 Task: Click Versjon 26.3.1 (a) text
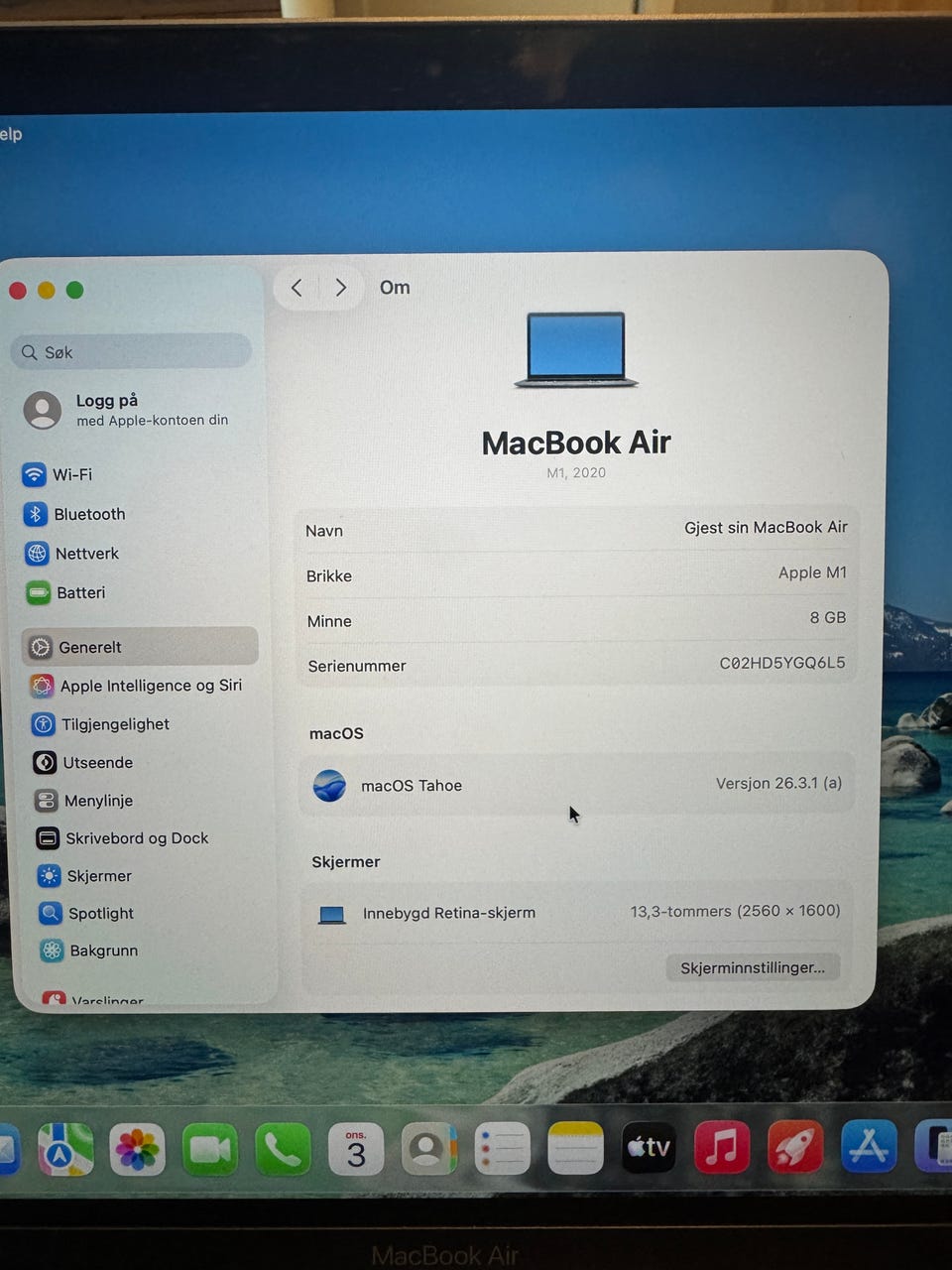coord(778,783)
